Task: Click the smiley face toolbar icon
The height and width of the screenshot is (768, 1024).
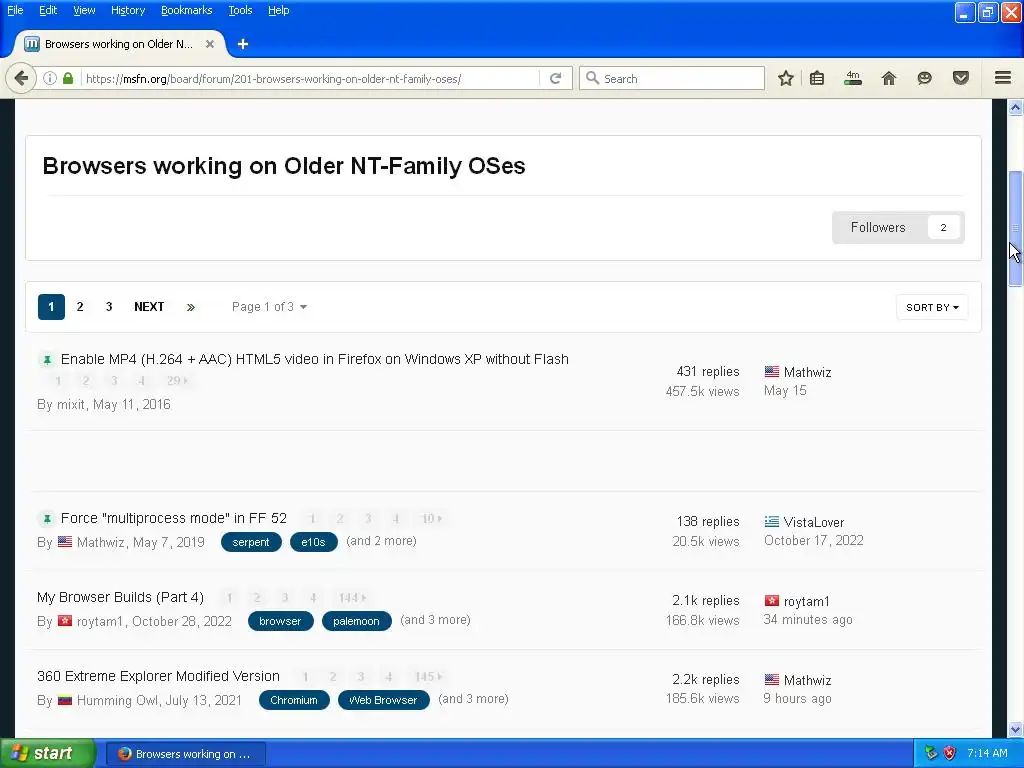Action: click(x=924, y=78)
